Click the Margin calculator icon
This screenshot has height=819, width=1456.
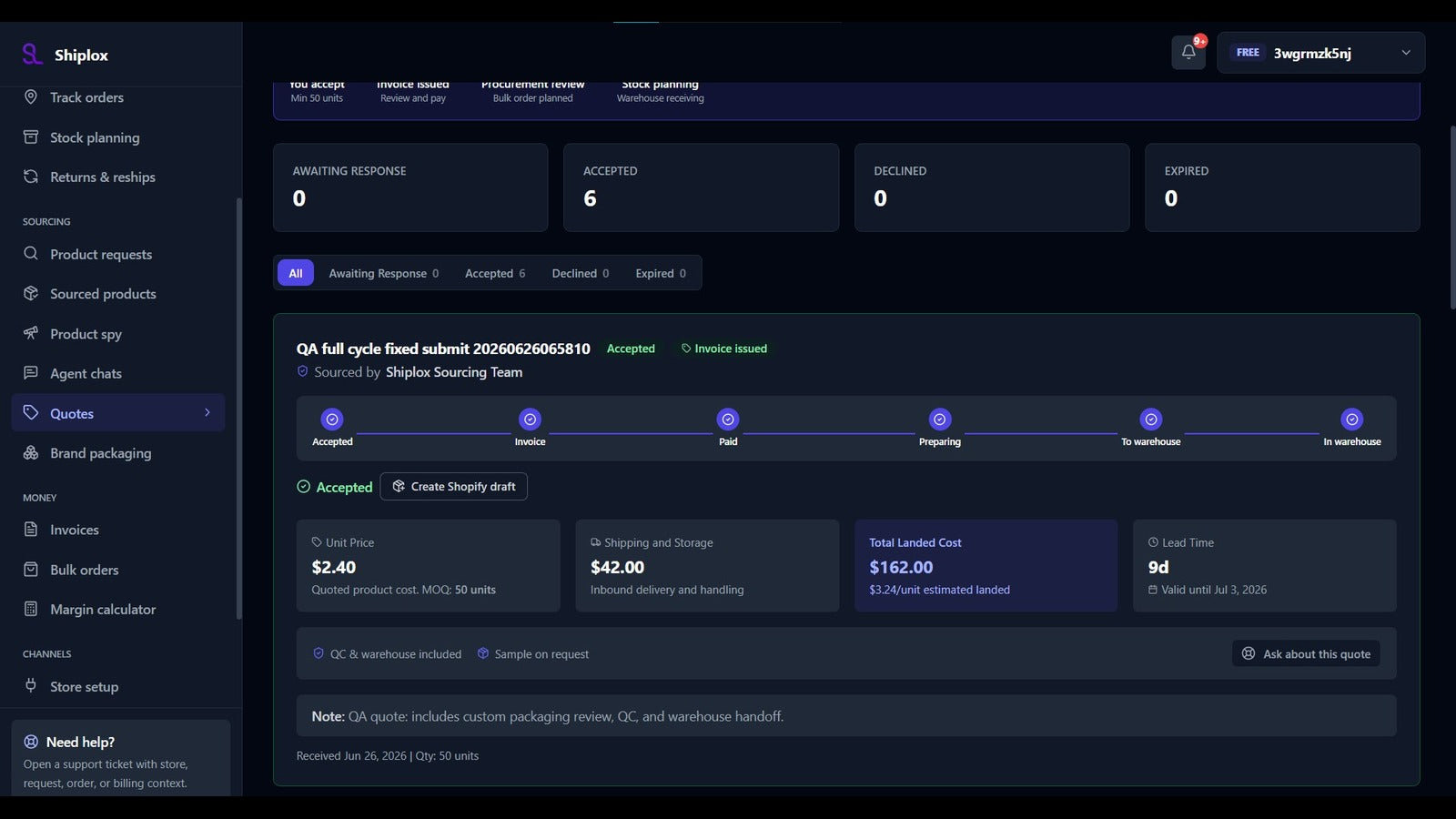(31, 609)
